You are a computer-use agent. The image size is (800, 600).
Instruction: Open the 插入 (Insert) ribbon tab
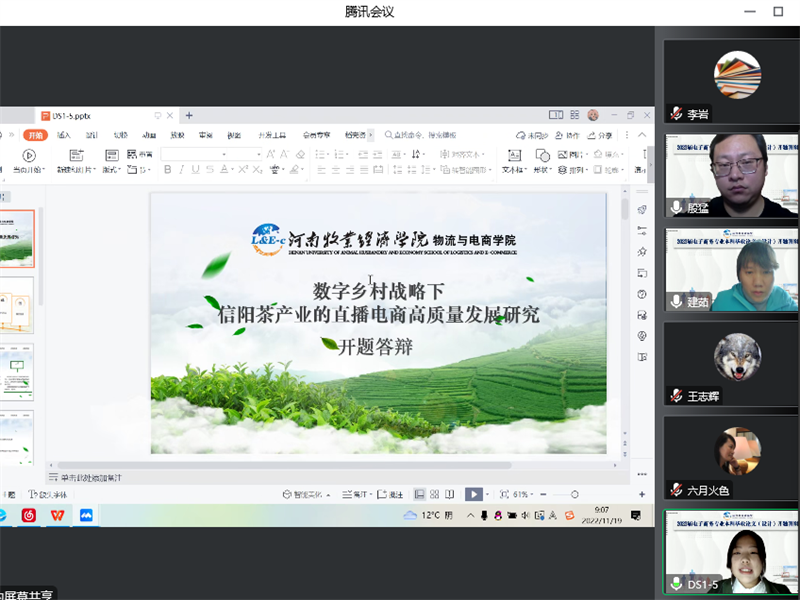(x=64, y=135)
